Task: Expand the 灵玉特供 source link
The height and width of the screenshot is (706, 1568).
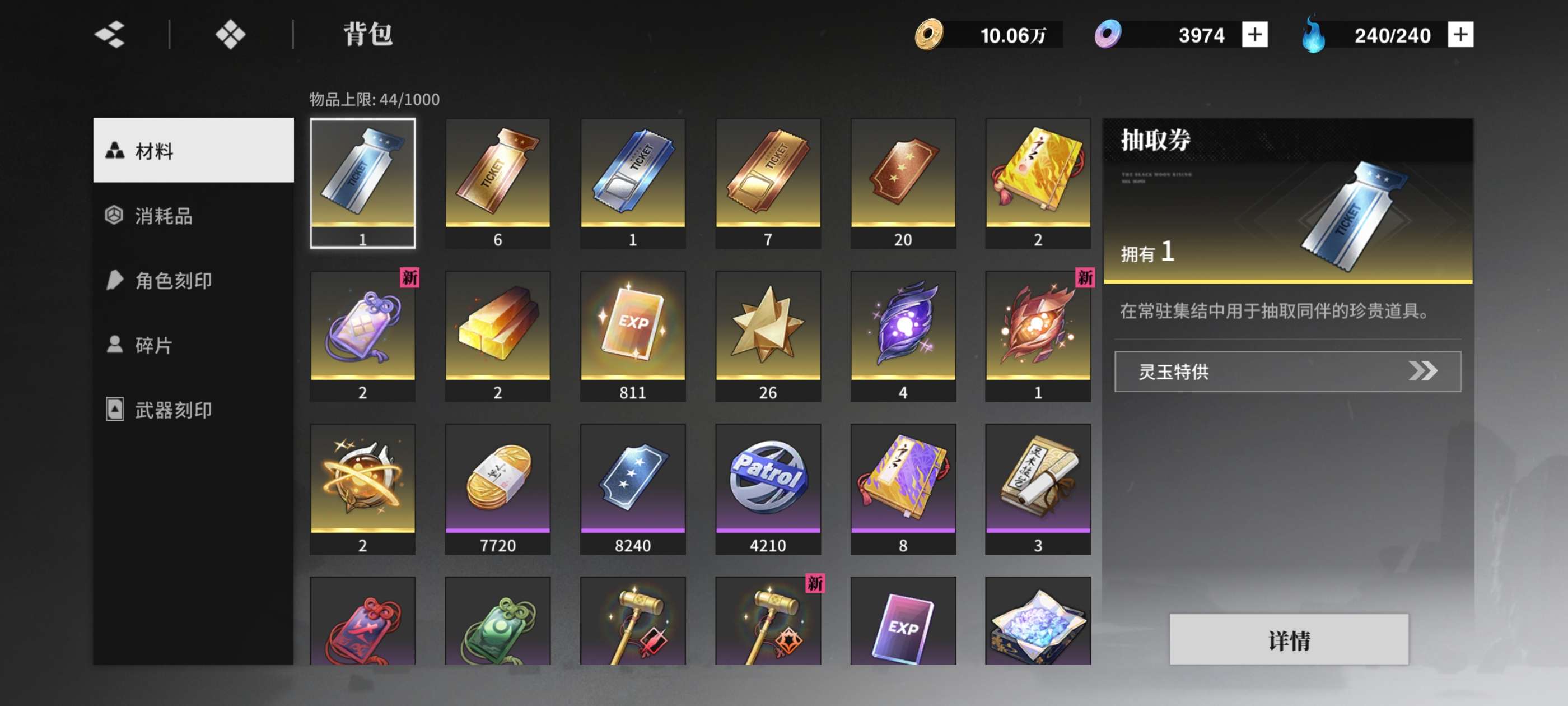Action: click(x=1287, y=371)
